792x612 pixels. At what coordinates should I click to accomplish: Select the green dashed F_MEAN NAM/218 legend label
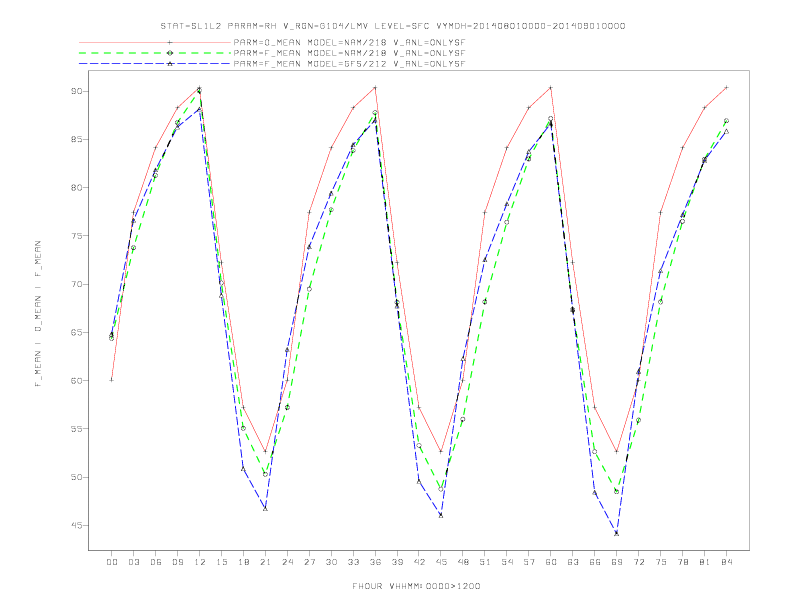pyautogui.click(x=349, y=53)
